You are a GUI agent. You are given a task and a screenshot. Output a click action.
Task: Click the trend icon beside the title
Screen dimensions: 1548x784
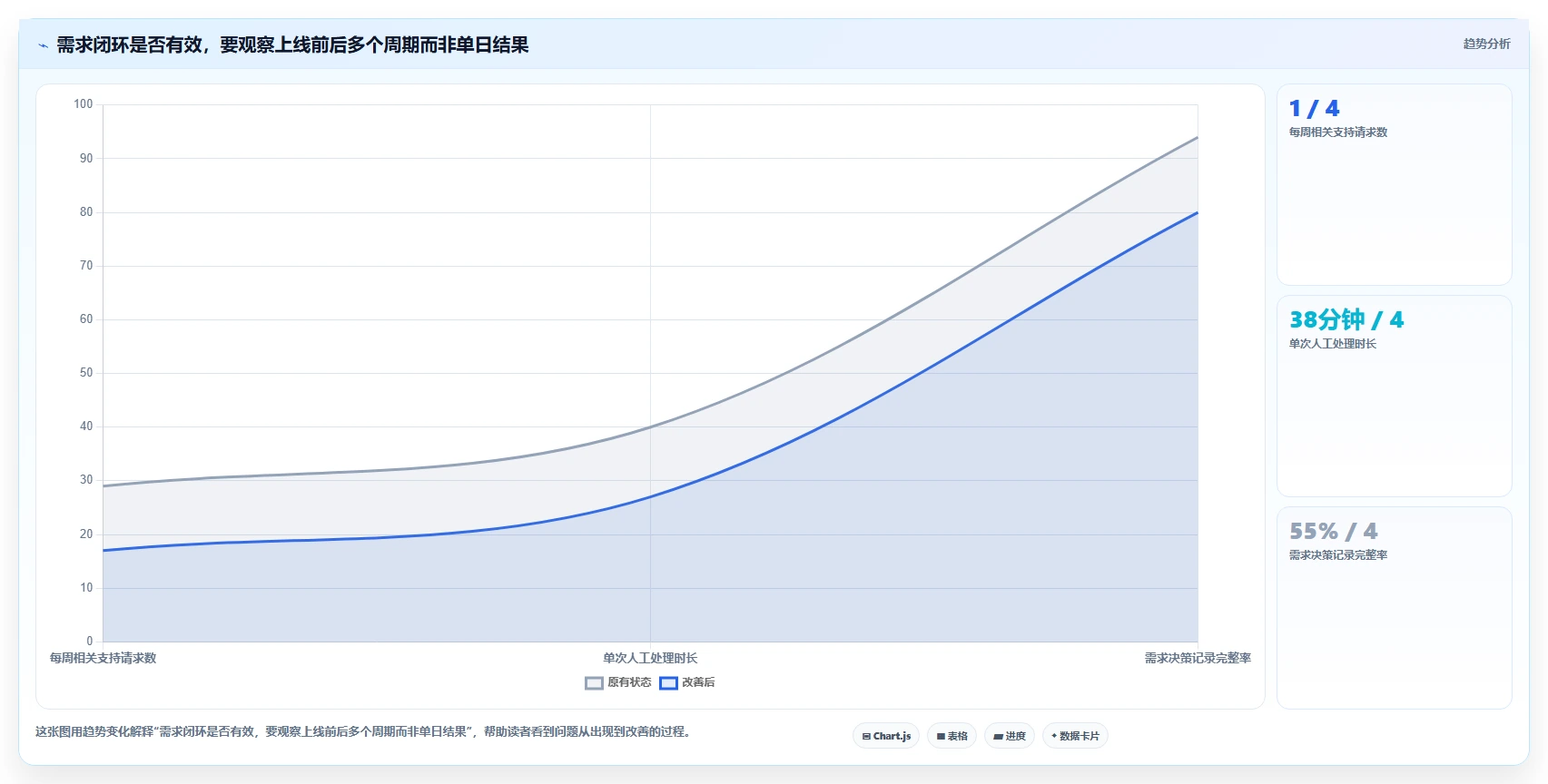point(43,45)
